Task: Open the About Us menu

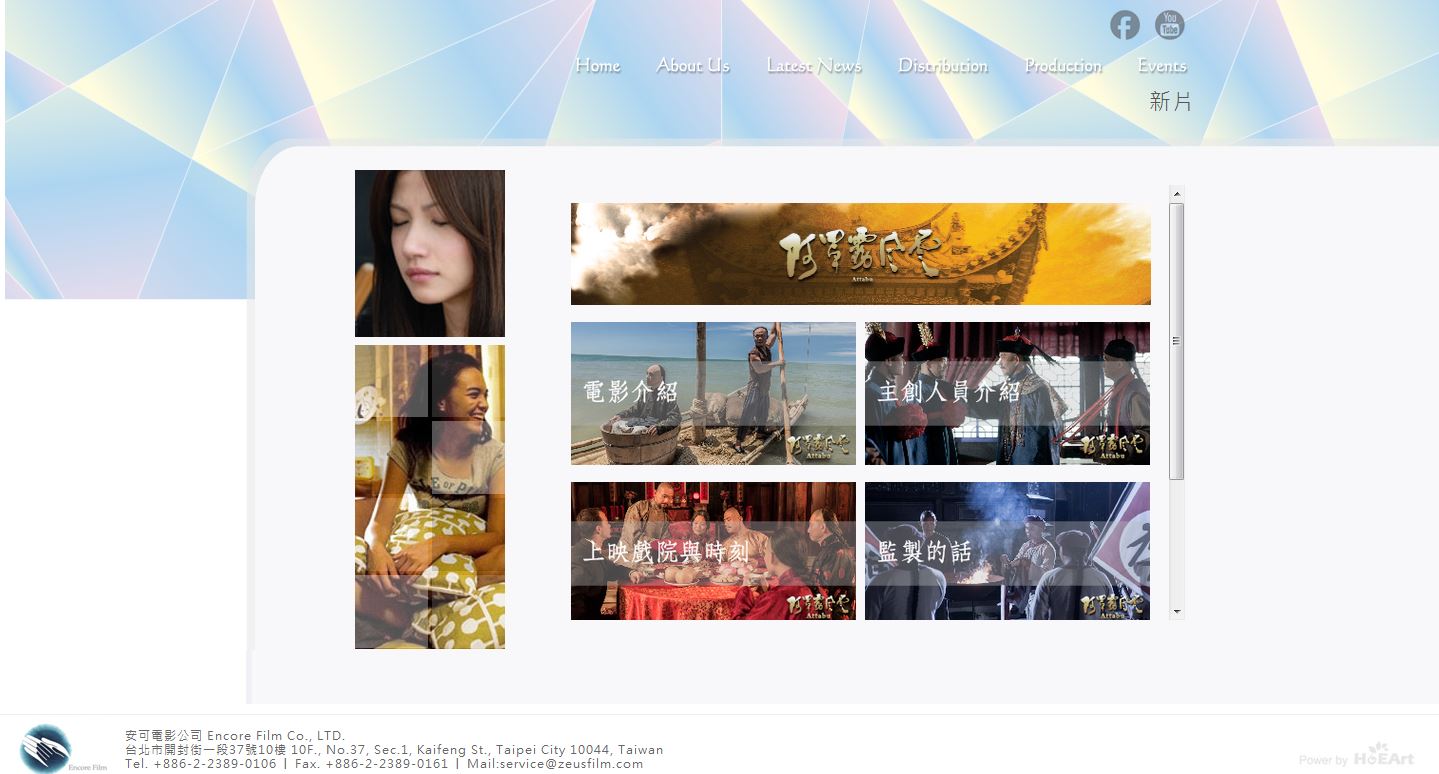Action: coord(693,66)
